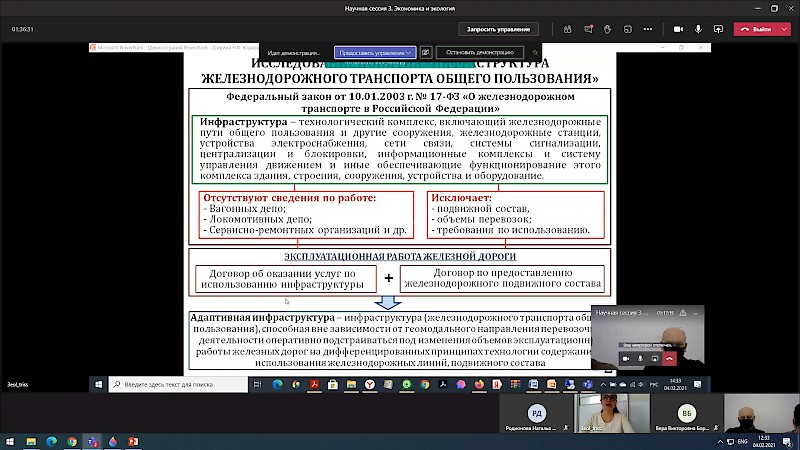Expand the leave options arrow next to Выйти
800x450 pixels.
(784, 29)
